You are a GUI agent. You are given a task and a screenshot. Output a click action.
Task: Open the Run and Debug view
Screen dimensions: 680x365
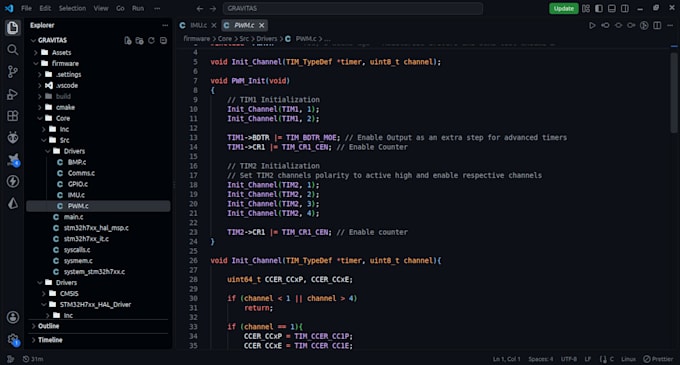point(13,94)
